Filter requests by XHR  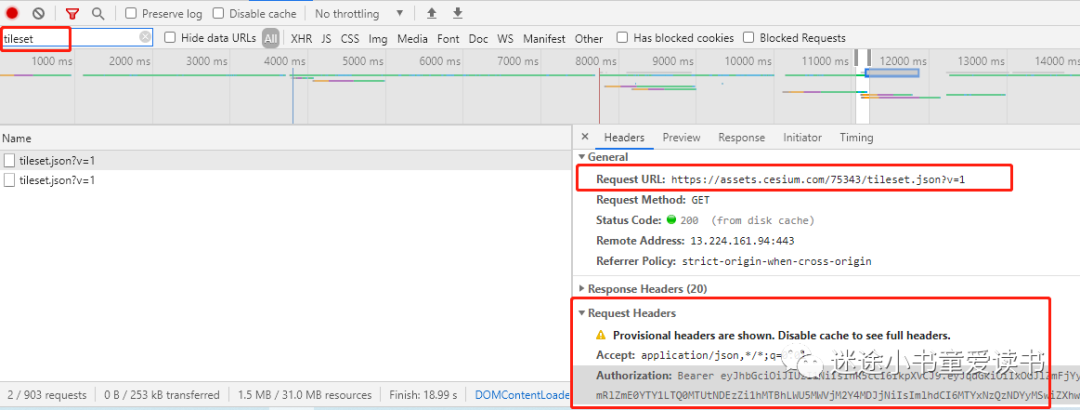(301, 39)
